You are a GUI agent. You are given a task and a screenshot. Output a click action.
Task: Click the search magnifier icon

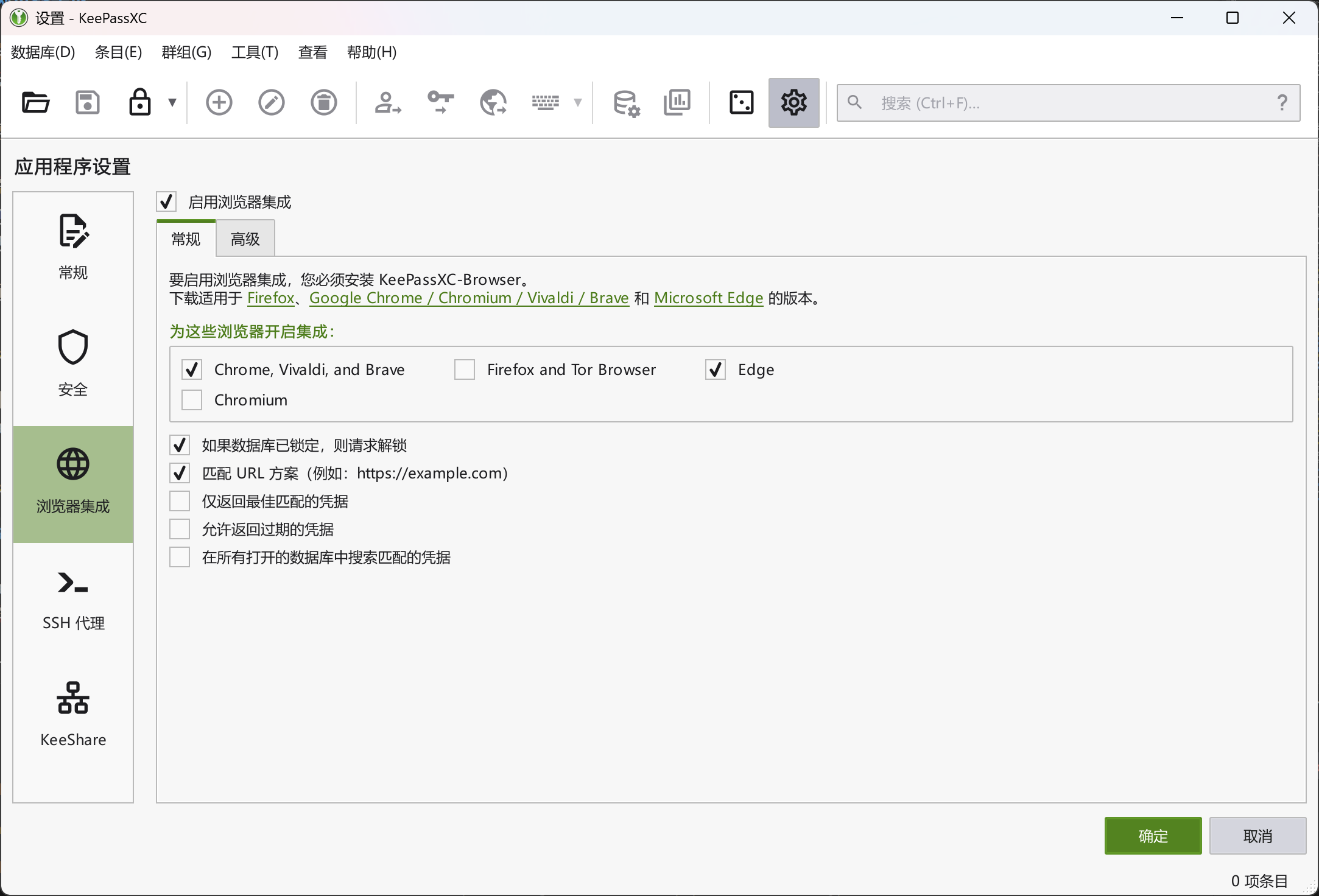pos(855,102)
